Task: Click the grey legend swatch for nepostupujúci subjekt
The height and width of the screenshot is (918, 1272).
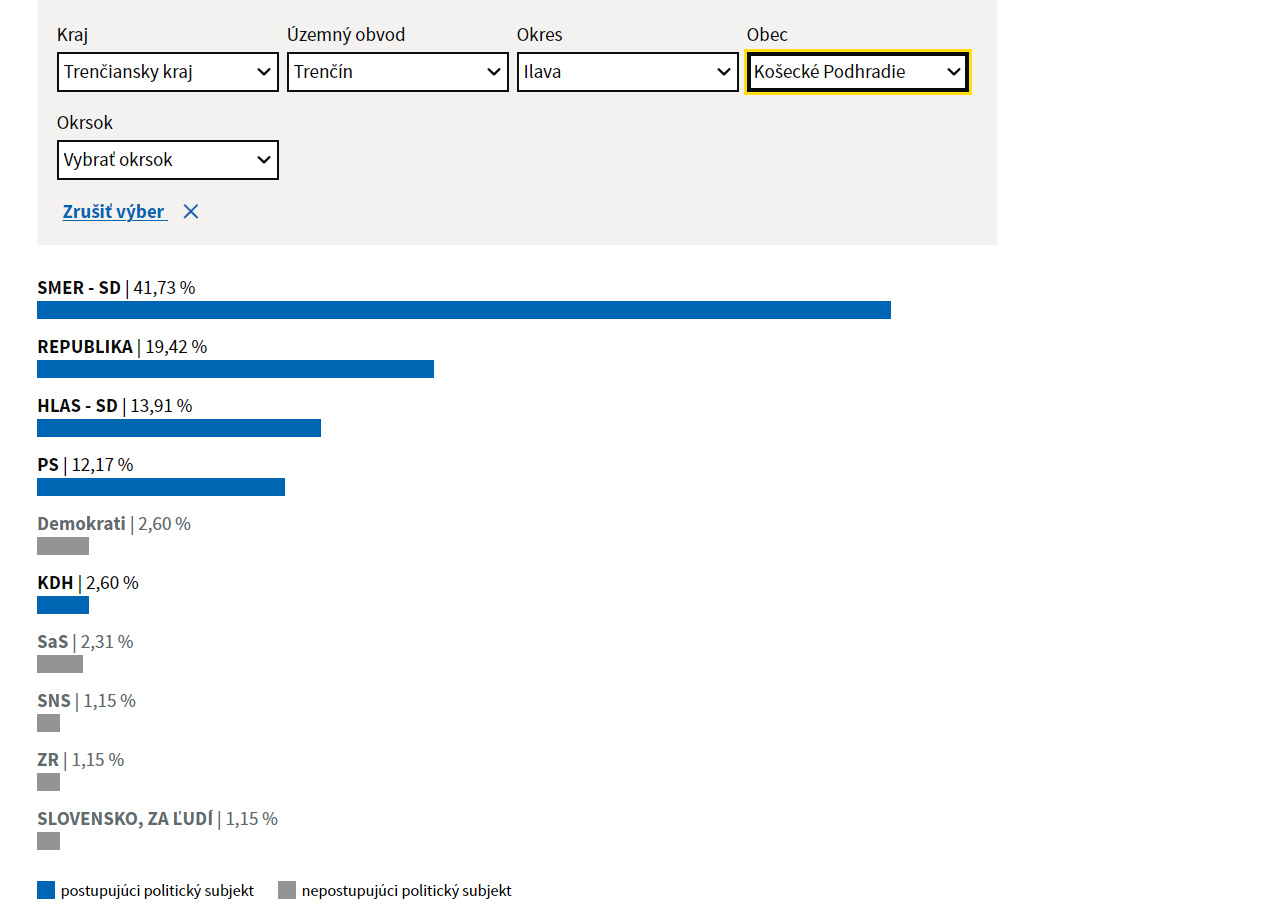Action: click(287, 890)
